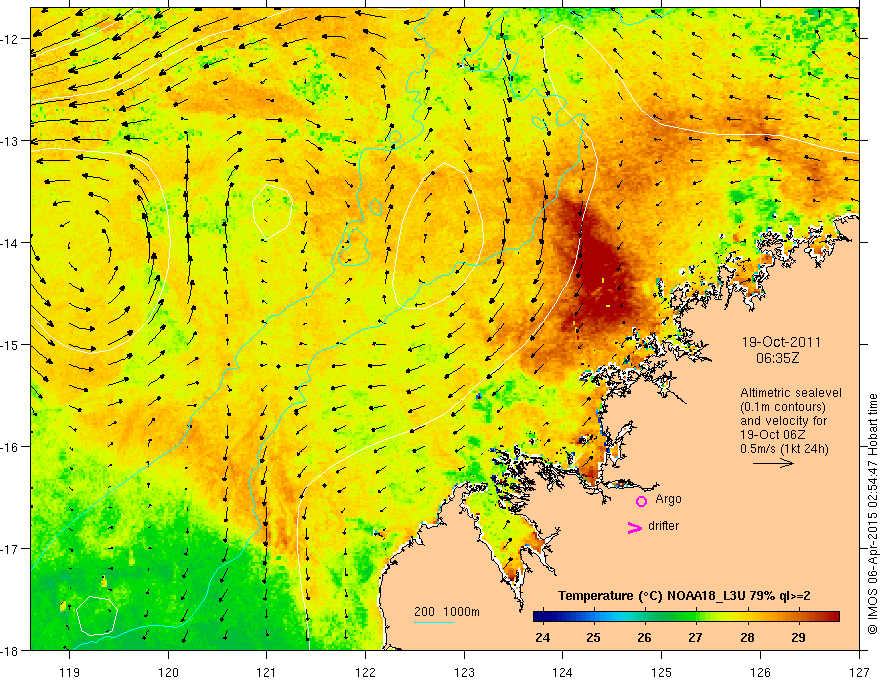Click the longitude label 126

point(760,672)
